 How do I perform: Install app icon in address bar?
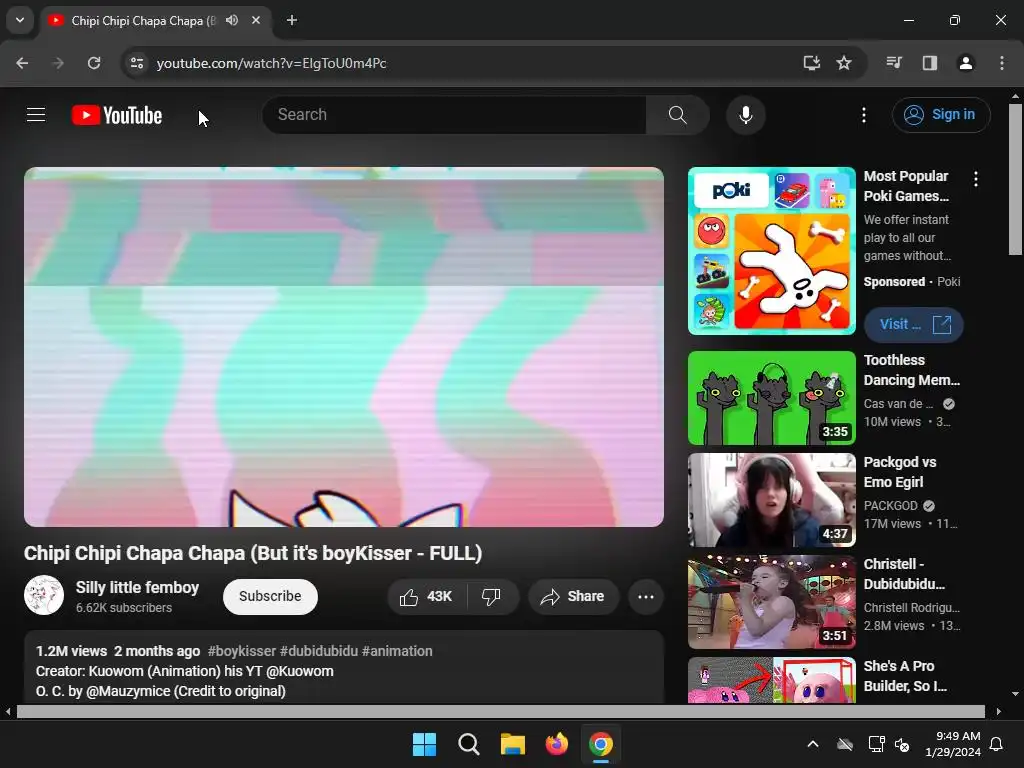tap(811, 63)
